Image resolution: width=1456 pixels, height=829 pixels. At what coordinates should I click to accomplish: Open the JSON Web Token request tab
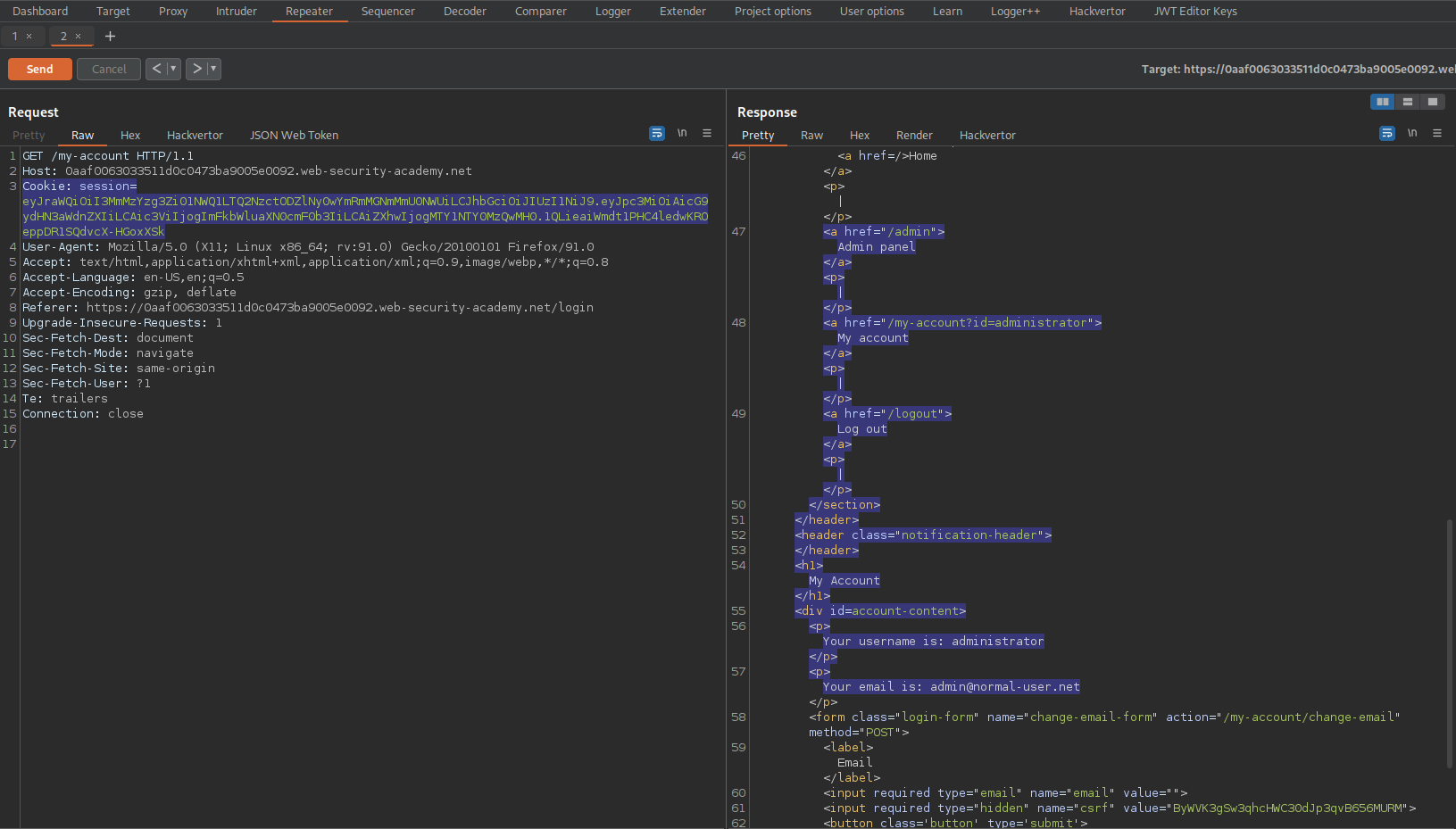[295, 136]
